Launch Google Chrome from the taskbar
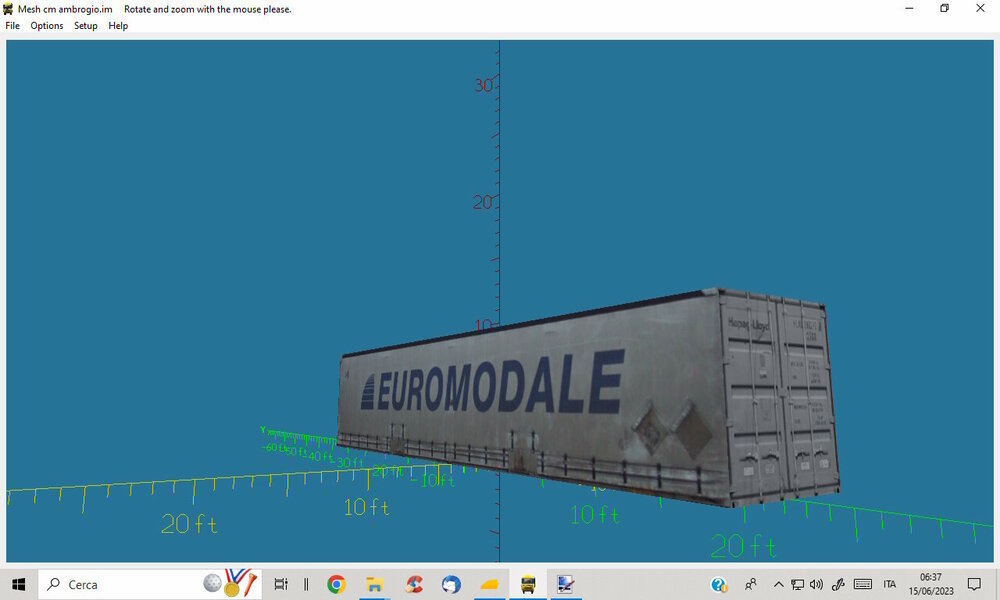 (x=336, y=584)
